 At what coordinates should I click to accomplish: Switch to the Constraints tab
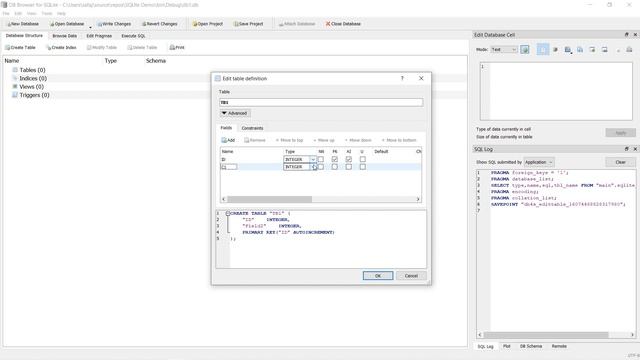tap(252, 128)
